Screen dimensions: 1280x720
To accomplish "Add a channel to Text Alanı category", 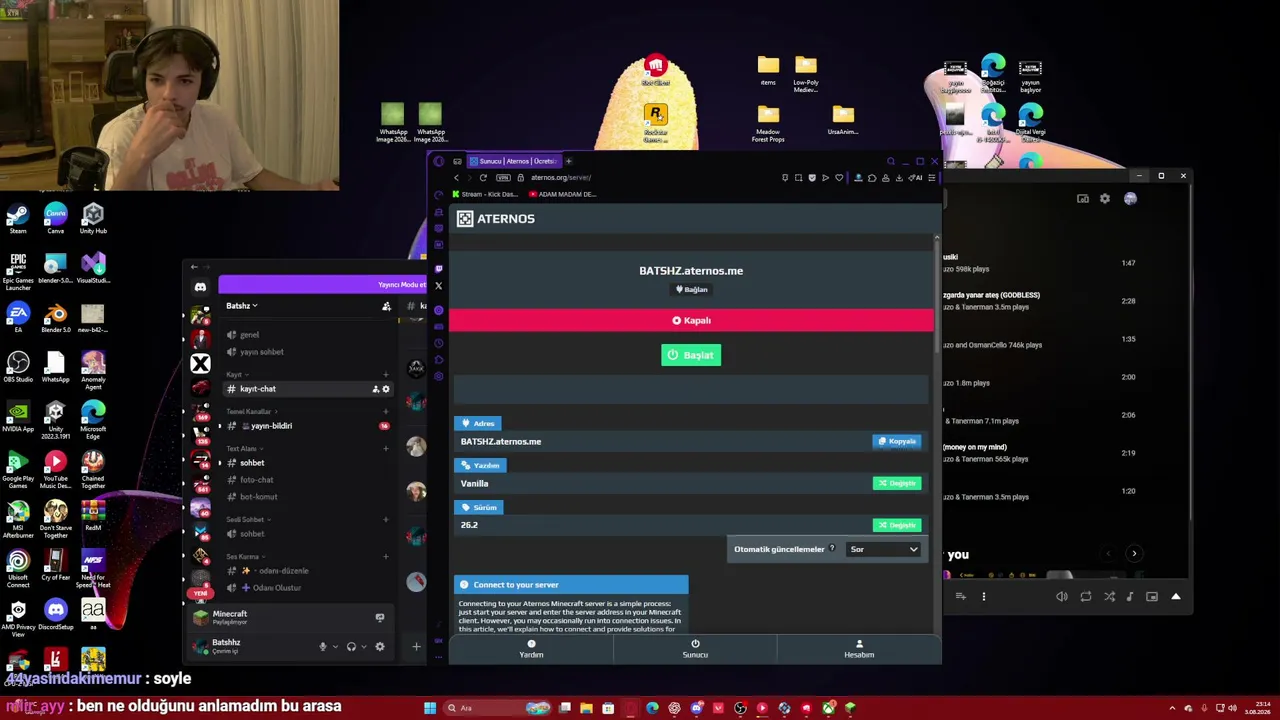I will pyautogui.click(x=386, y=448).
